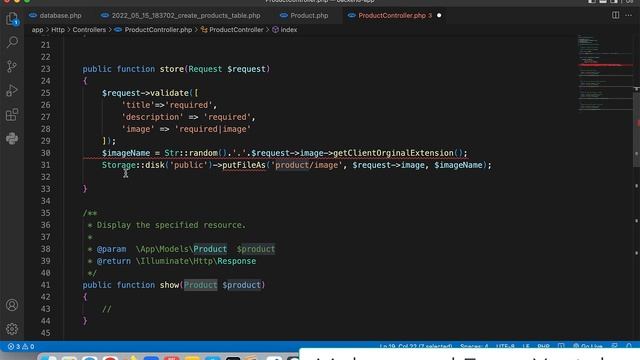Open the editor More Actions ellipsis
Screen dimensions: 640x360
coord(629,15)
